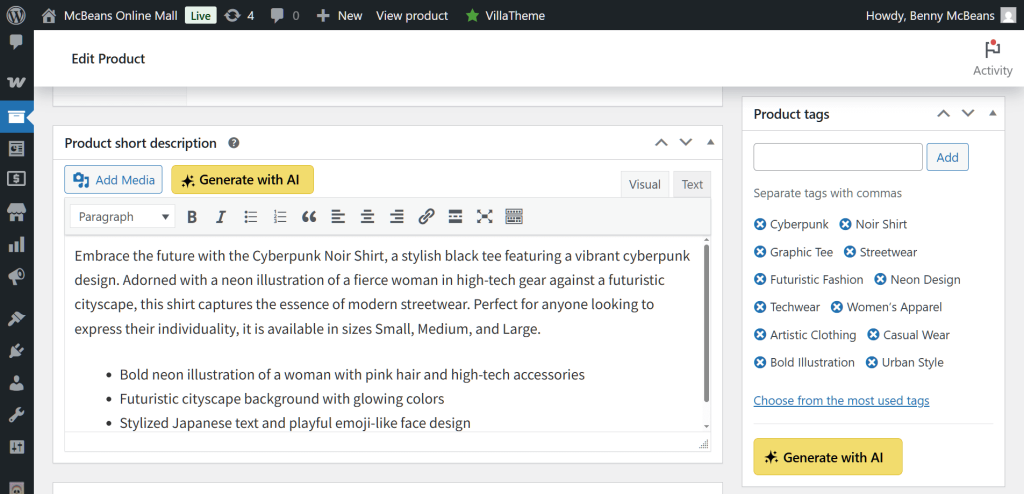This screenshot has height=494, width=1024.
Task: Click the editor resize handle corner
Action: pyautogui.click(x=704, y=444)
